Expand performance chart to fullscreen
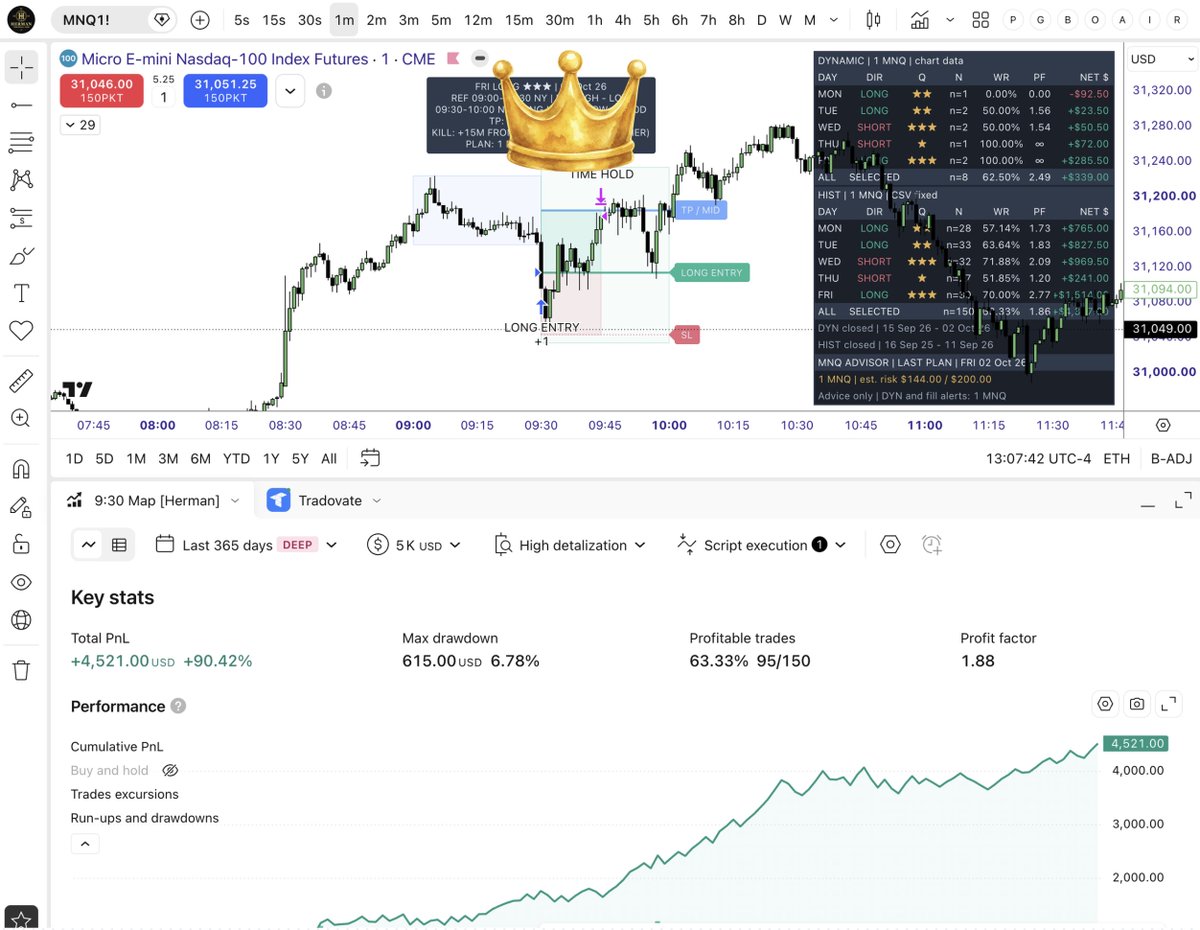The width and height of the screenshot is (1200, 930). 1170,704
